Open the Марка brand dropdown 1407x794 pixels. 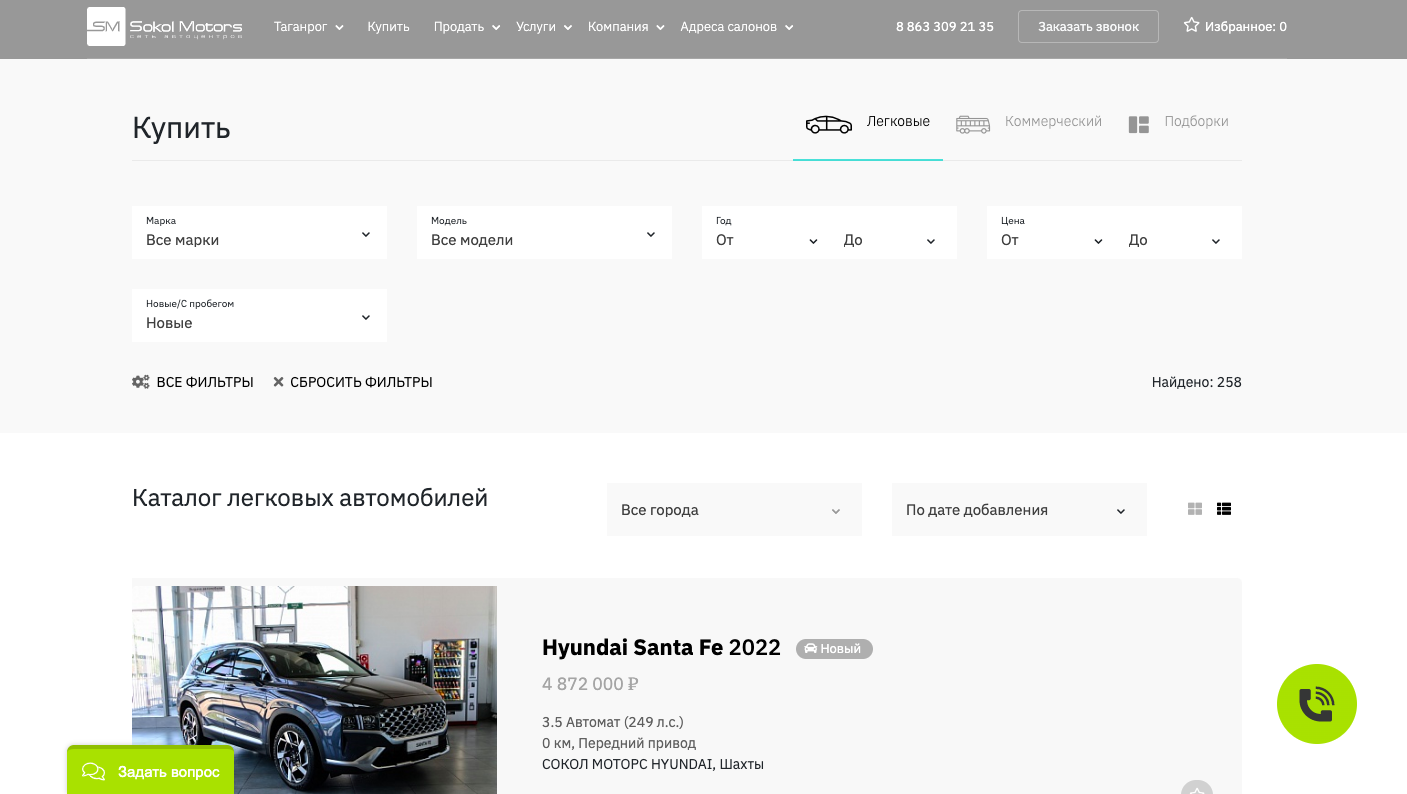pos(259,232)
